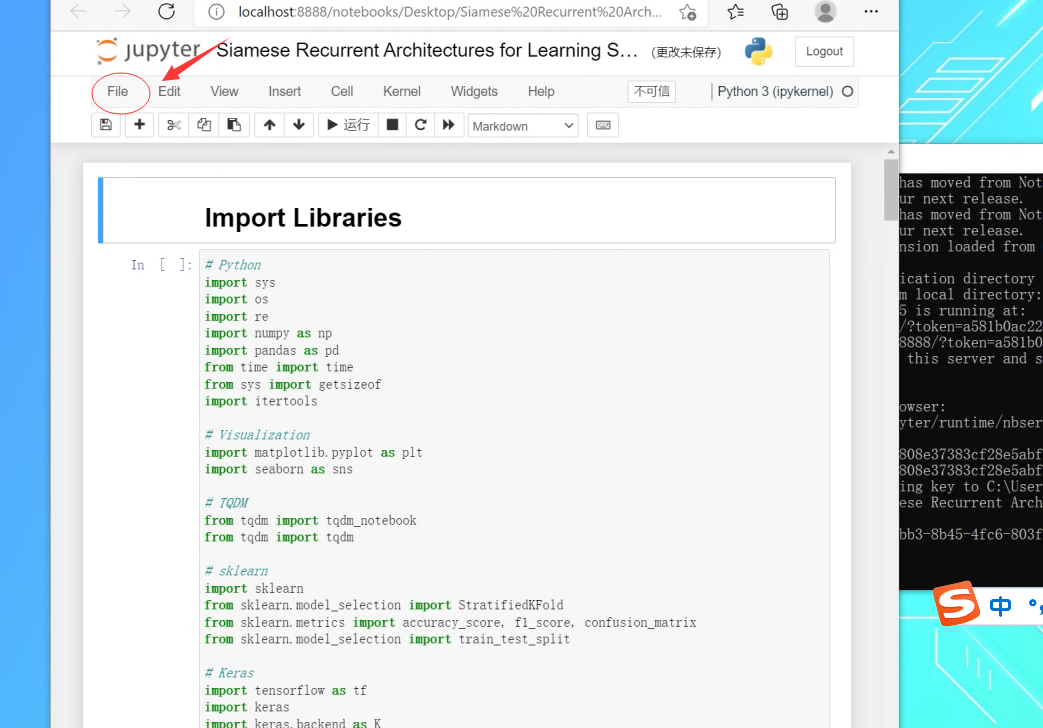Viewport: 1043px width, 728px height.
Task: Click the save and checkpoint icon
Action: click(x=106, y=125)
